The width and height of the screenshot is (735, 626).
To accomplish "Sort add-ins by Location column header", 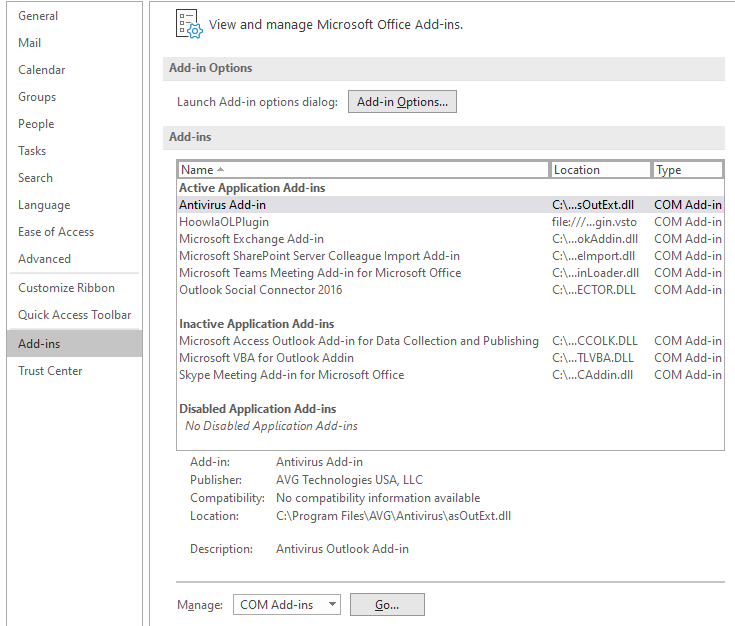I will click(600, 170).
